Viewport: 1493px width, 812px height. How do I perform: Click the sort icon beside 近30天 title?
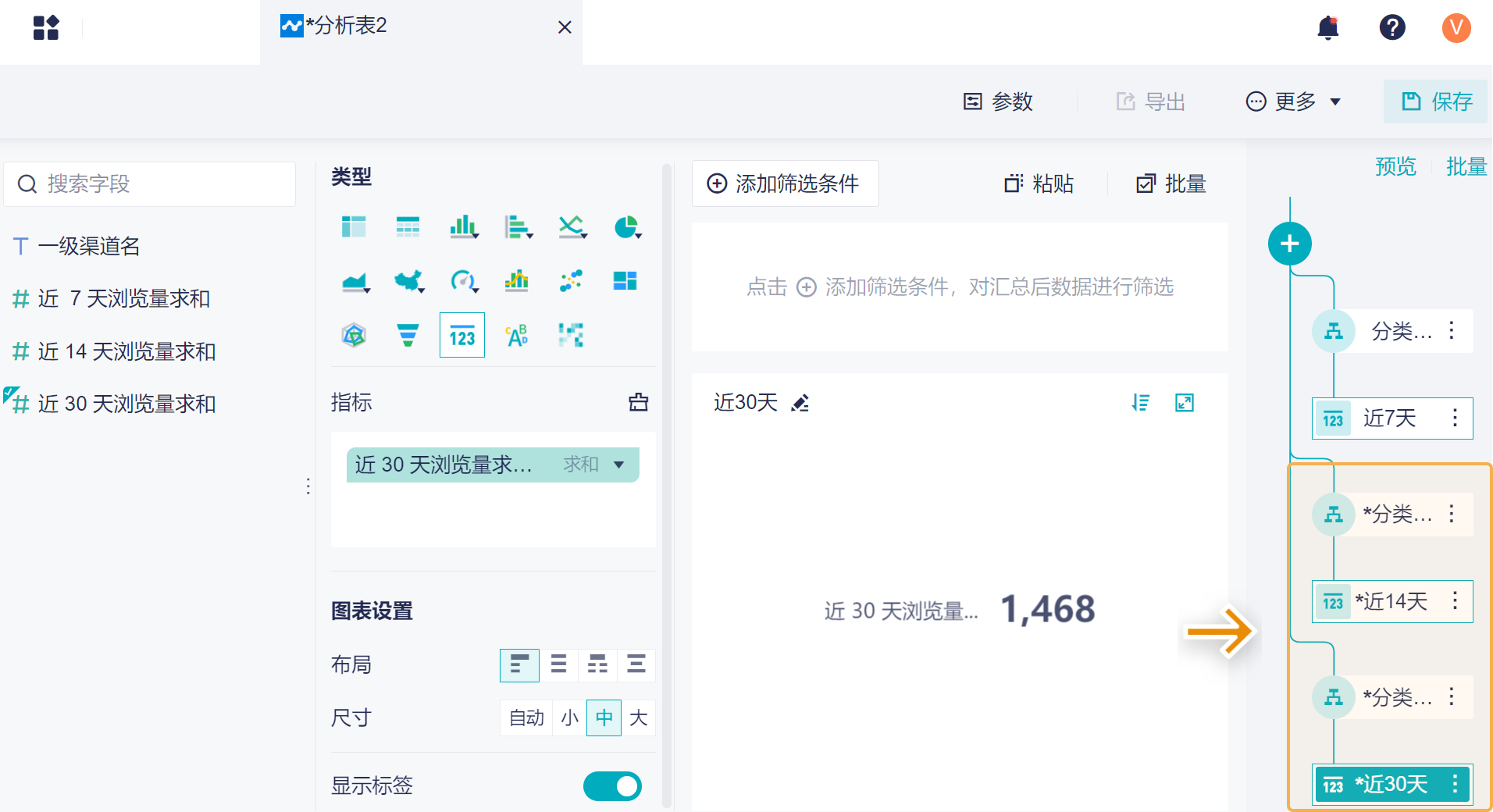(1141, 403)
